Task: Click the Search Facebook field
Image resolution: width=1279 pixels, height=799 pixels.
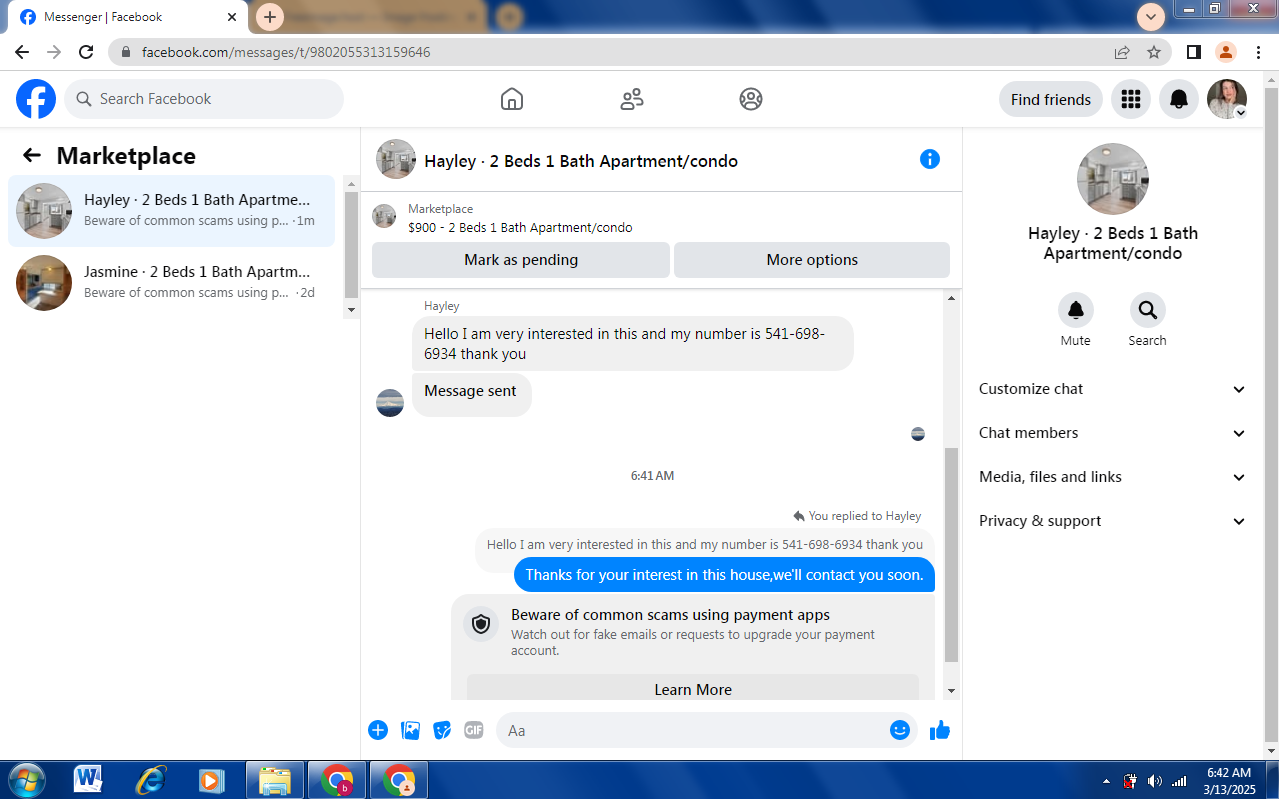Action: [204, 99]
